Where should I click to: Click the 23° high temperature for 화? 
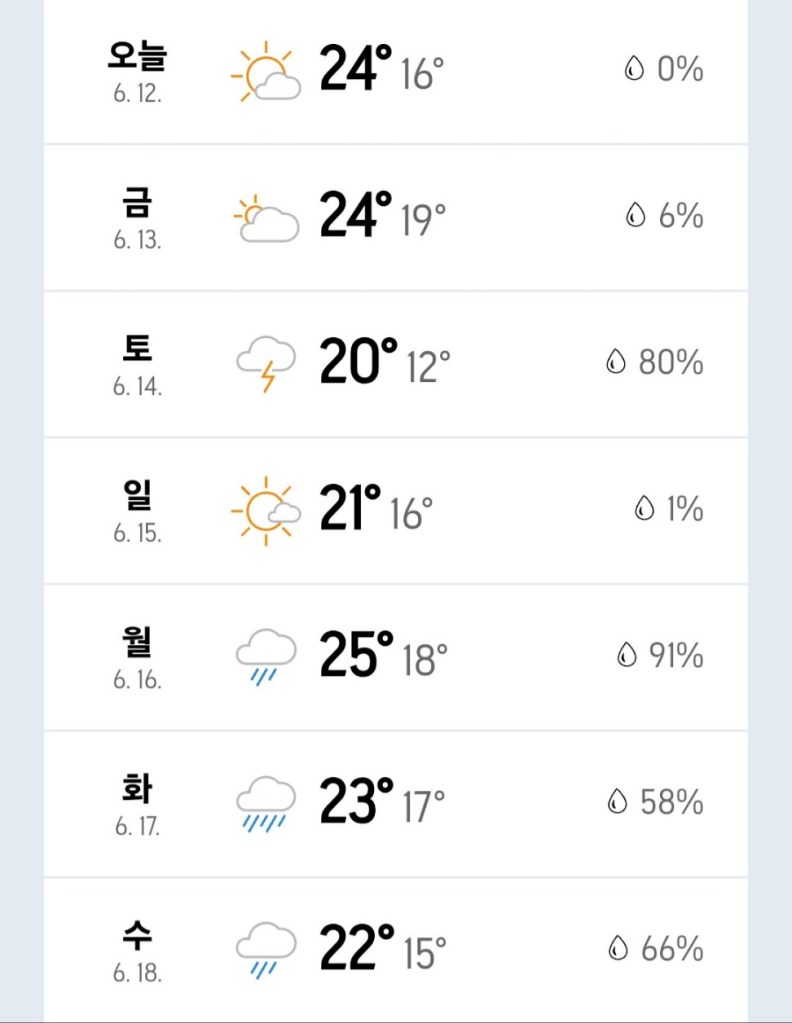(x=356, y=802)
